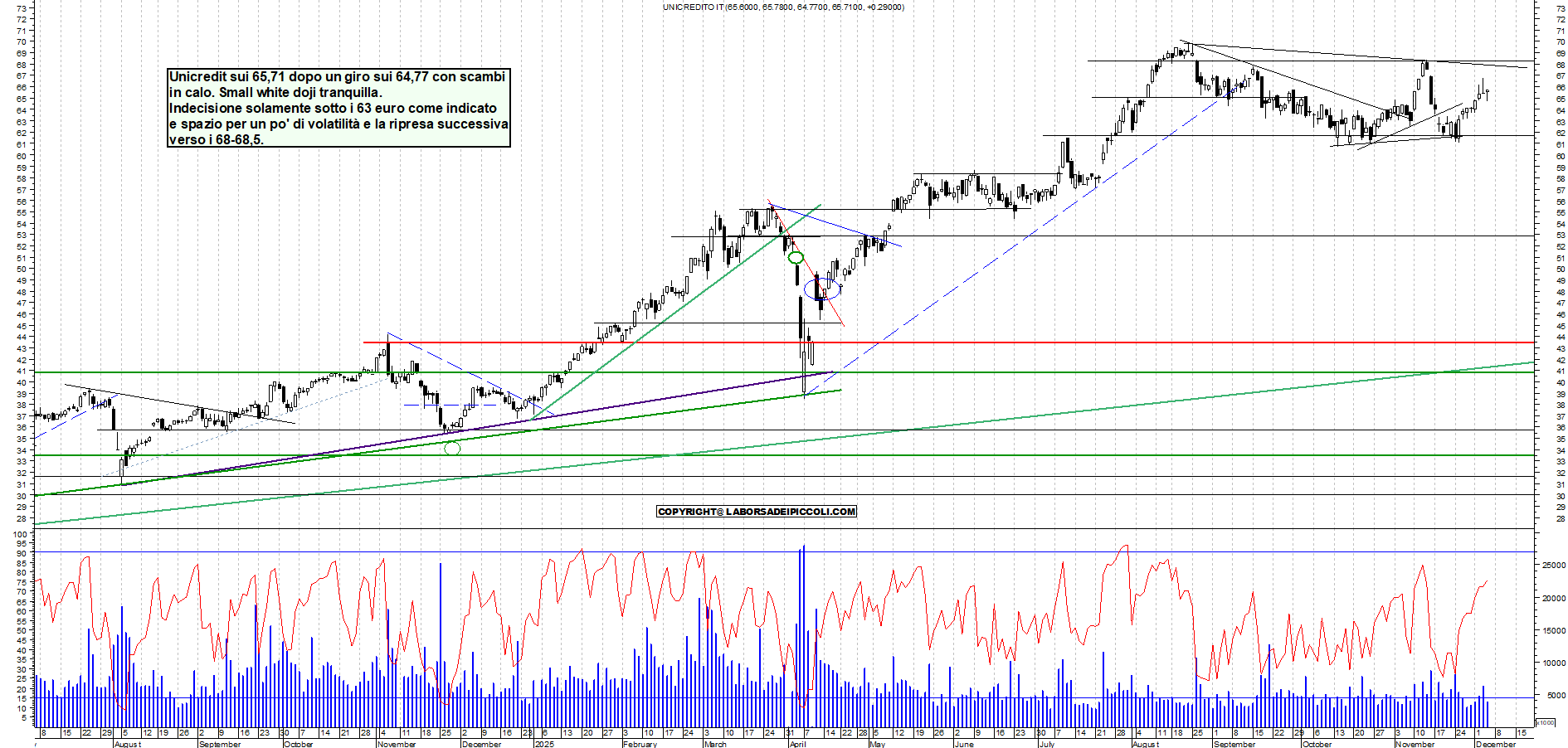Click the x1000 volume scale label
The image size is (1568, 748).
point(1546,723)
